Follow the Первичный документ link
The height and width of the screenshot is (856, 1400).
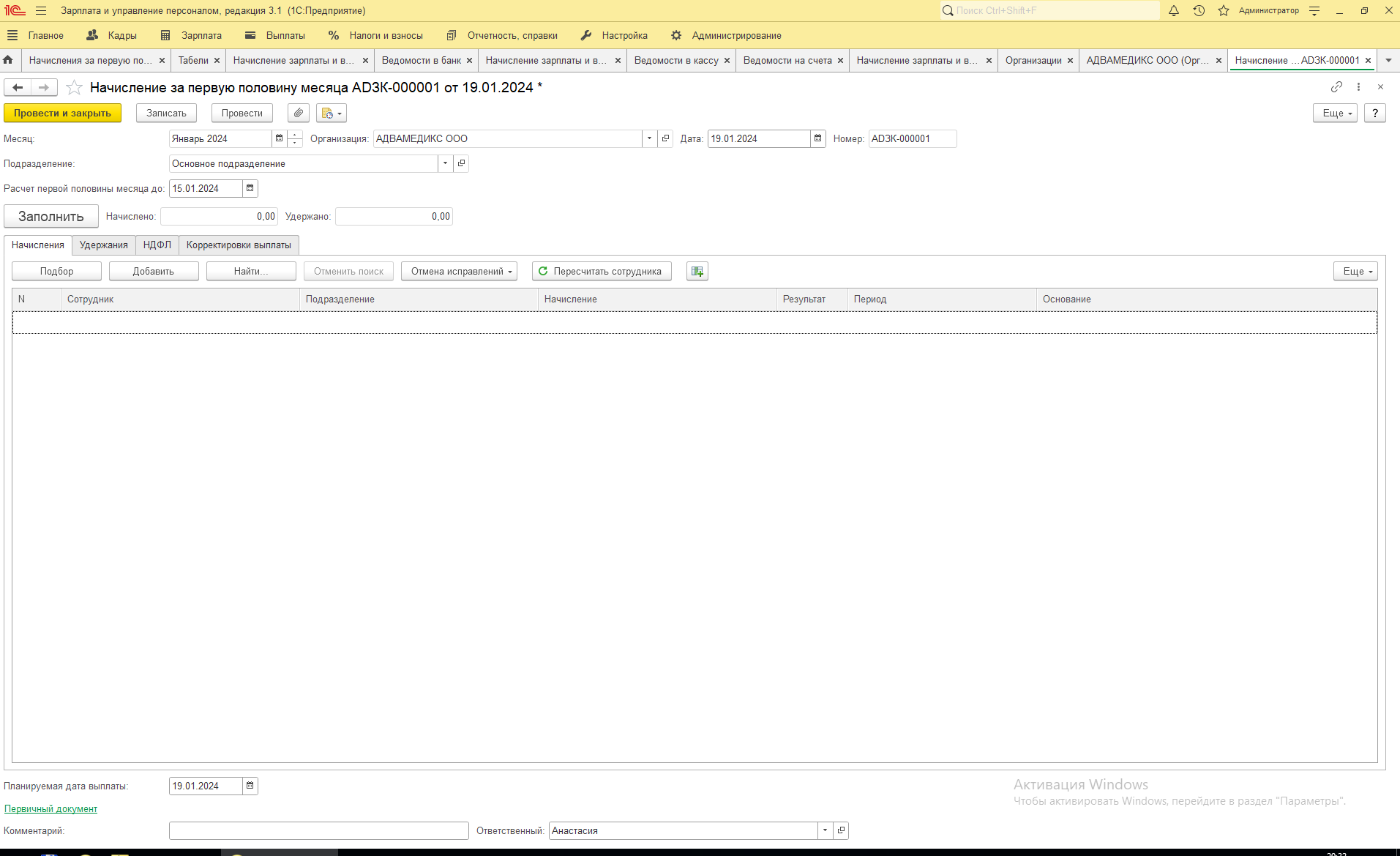pos(50,809)
